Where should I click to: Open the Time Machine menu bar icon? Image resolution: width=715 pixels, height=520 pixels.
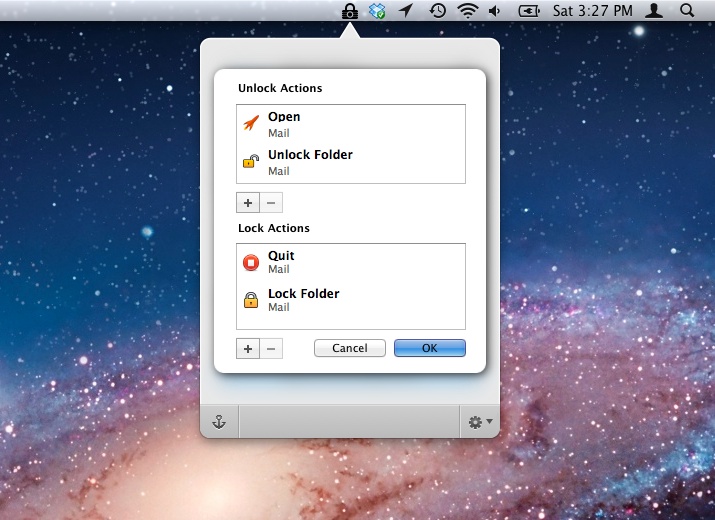(437, 10)
